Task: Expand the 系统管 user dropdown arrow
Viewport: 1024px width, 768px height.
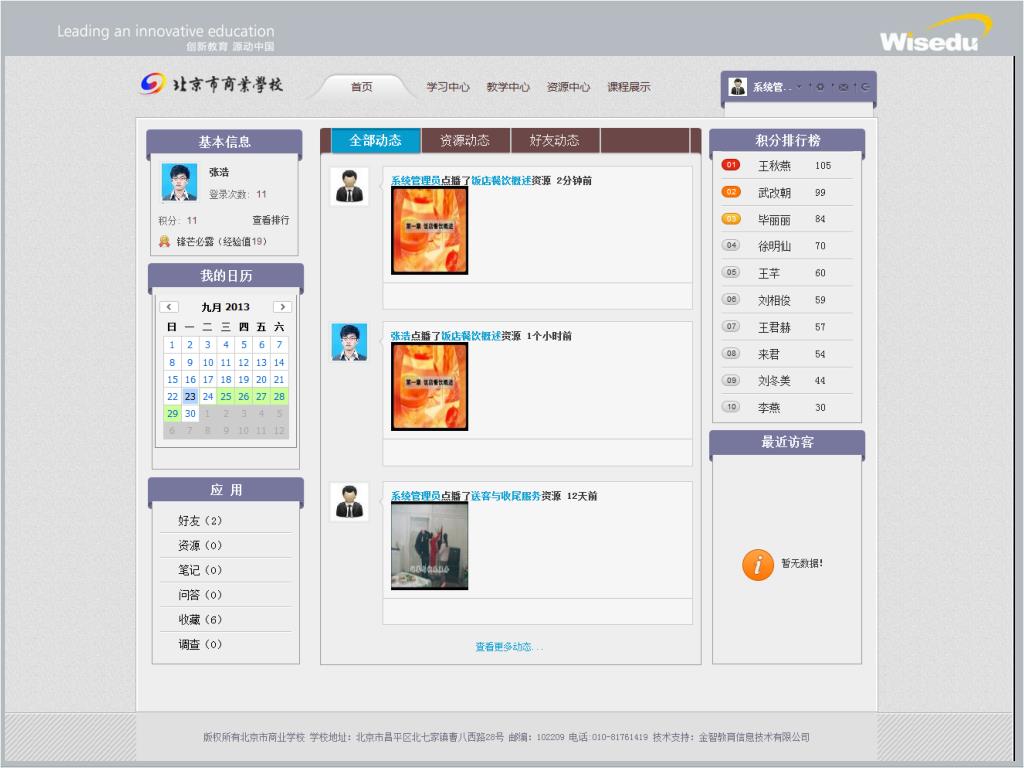Action: (x=799, y=86)
